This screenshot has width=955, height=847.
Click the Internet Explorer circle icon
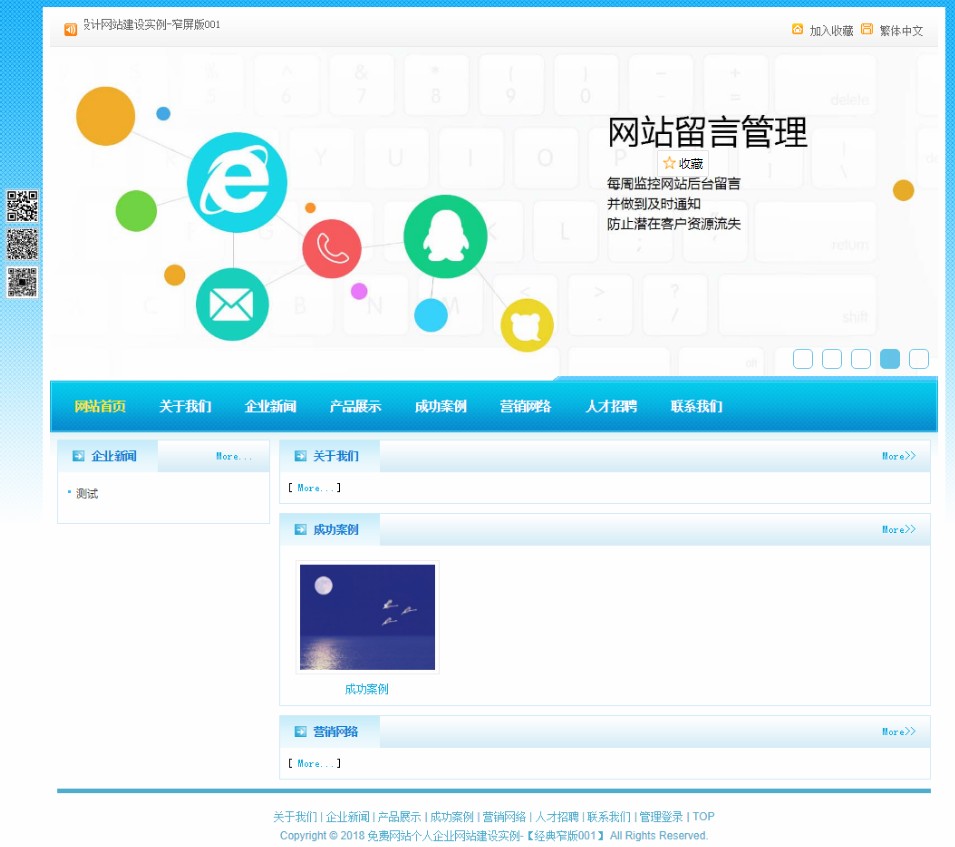click(237, 182)
